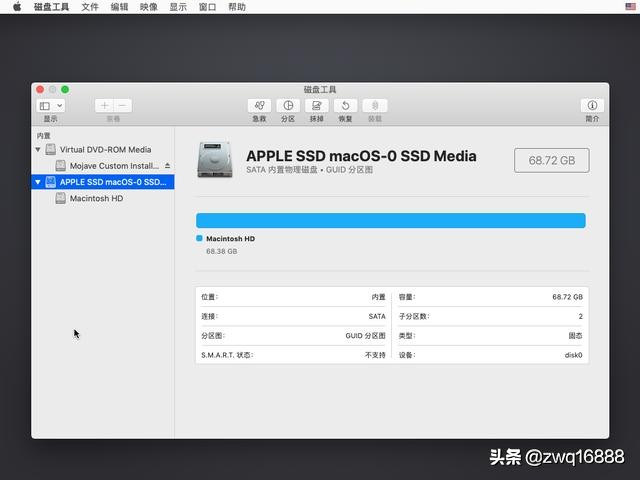Collapse the Virtual DVD-ROM Media tree
This screenshot has width=640, height=480.
pyautogui.click(x=38, y=150)
